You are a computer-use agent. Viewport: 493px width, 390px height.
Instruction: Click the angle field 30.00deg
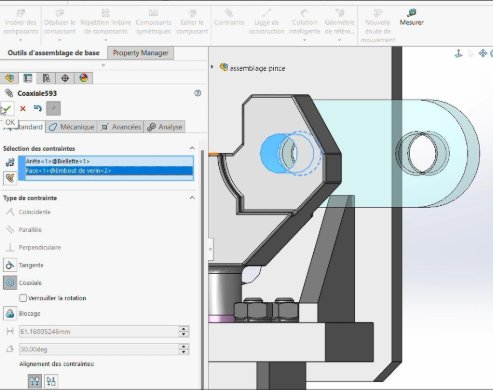99,349
